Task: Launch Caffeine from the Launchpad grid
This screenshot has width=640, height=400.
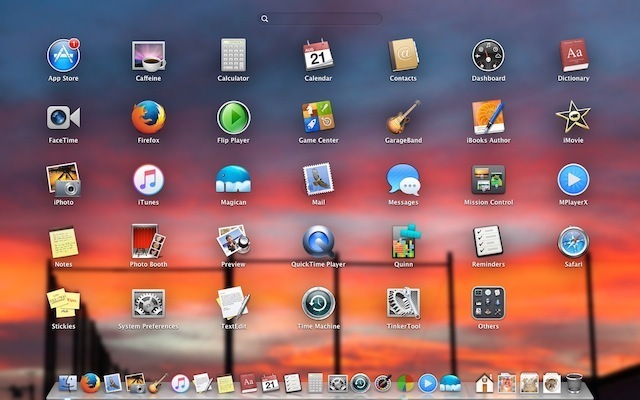Action: [x=148, y=56]
